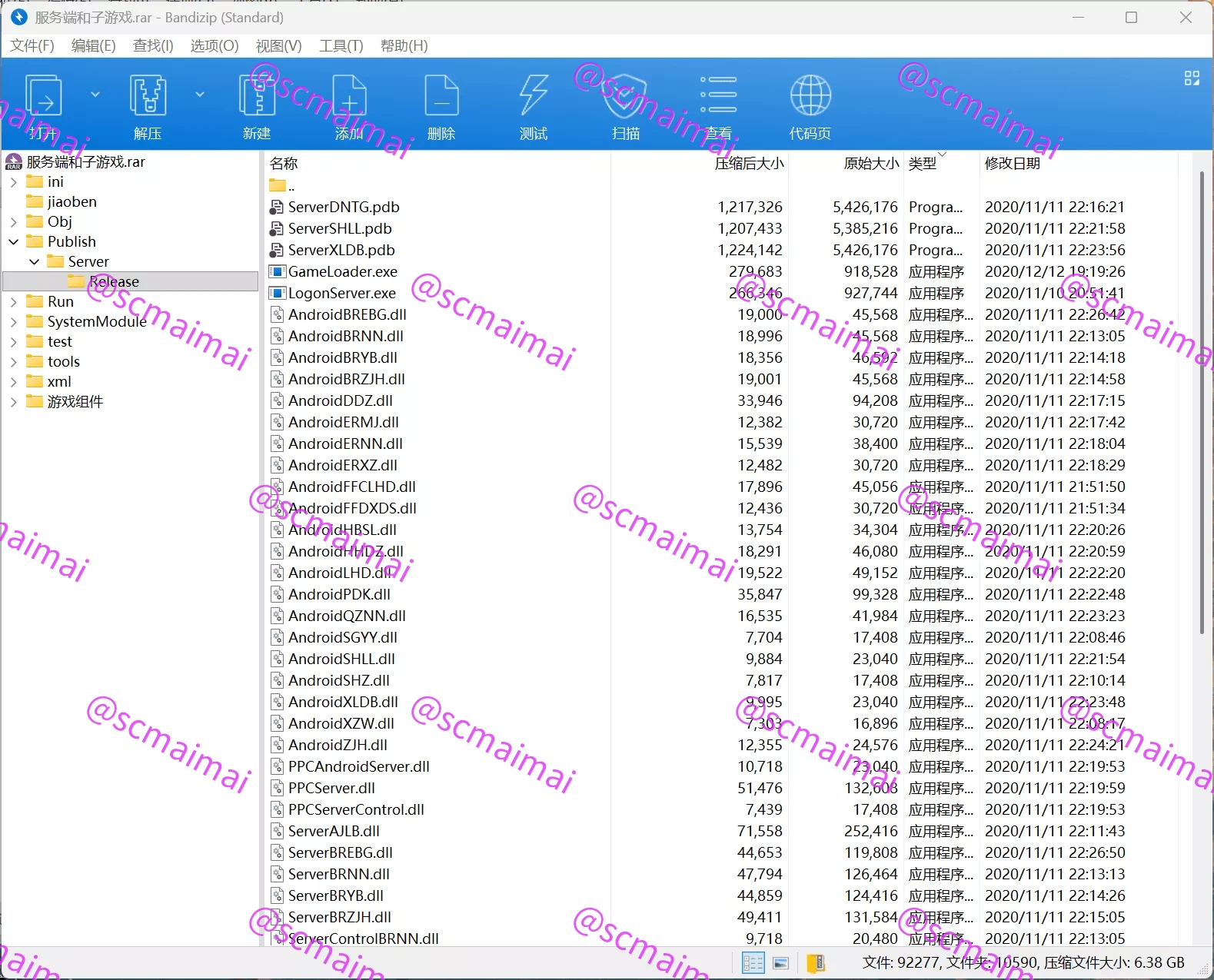
Task: Open the dropdown arrow next to Open button
Action: 95,95
